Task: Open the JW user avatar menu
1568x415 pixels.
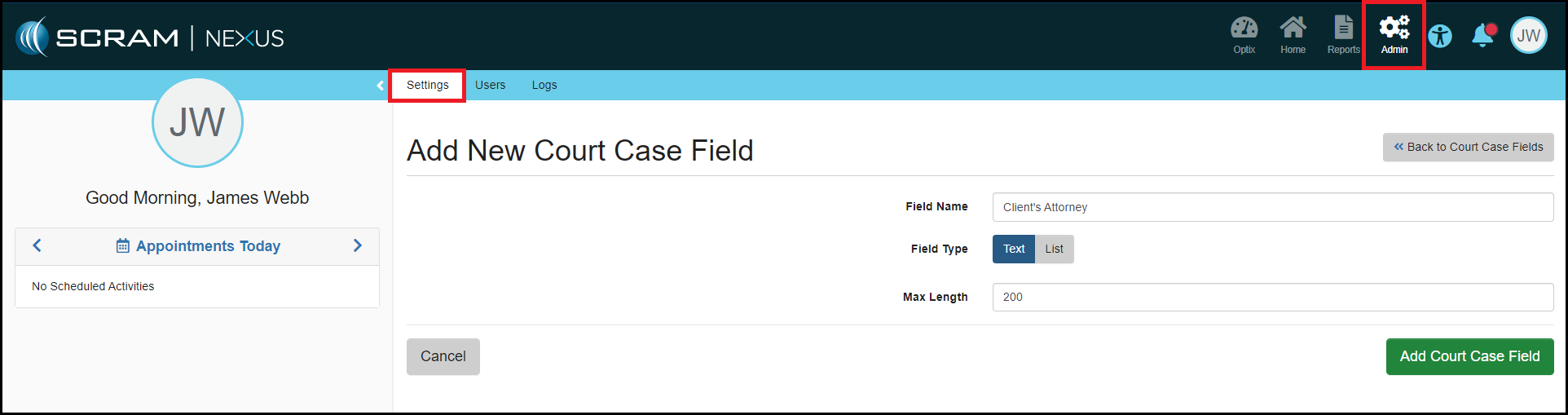Action: [x=1528, y=36]
